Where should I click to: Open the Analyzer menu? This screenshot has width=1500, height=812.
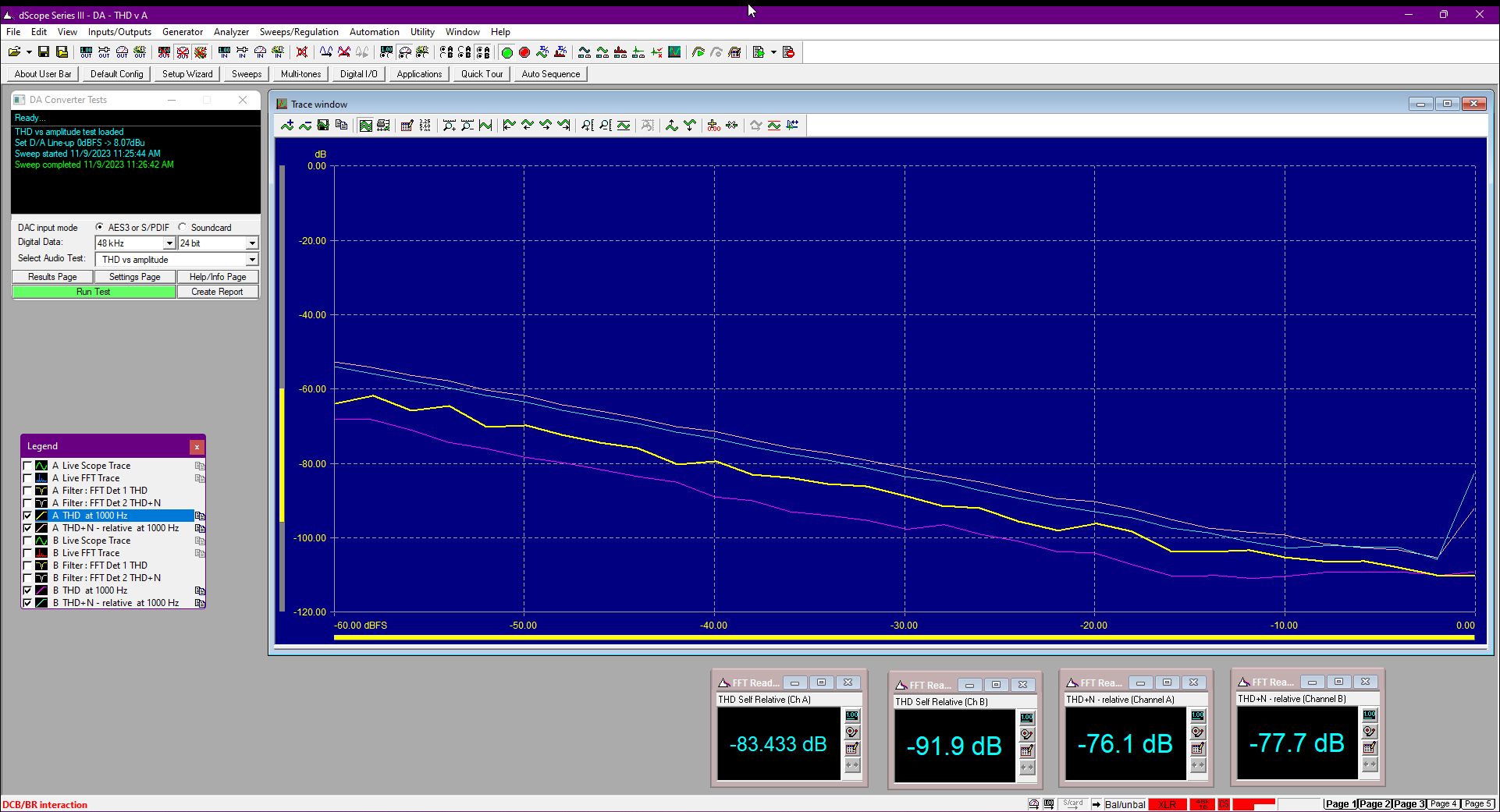tap(231, 32)
